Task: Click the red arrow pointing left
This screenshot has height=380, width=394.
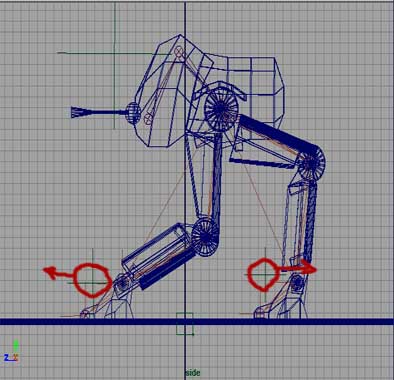Action: [57, 273]
